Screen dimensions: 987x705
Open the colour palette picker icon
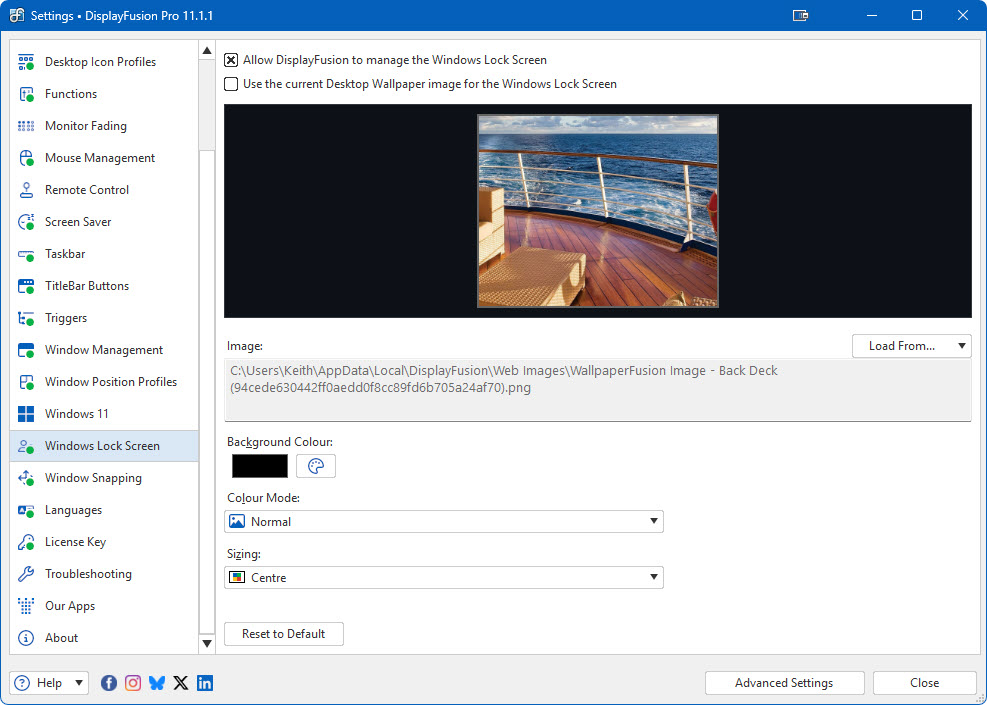(316, 466)
